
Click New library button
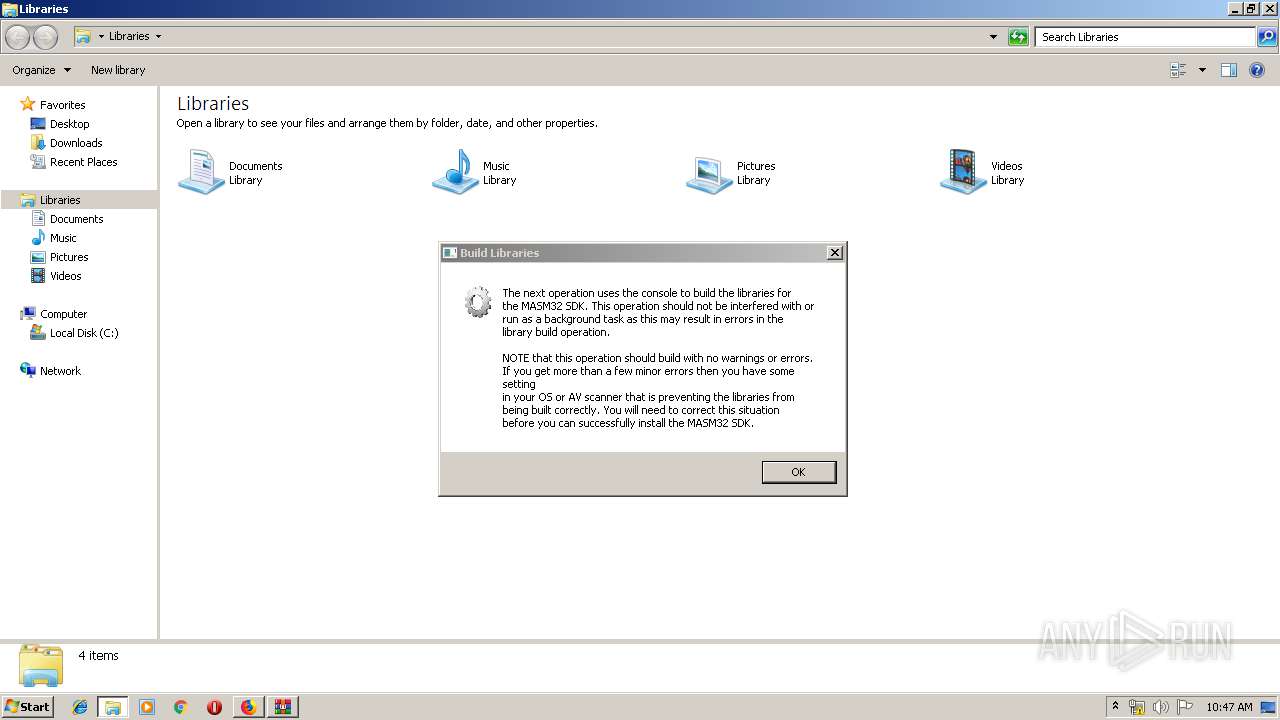118,70
